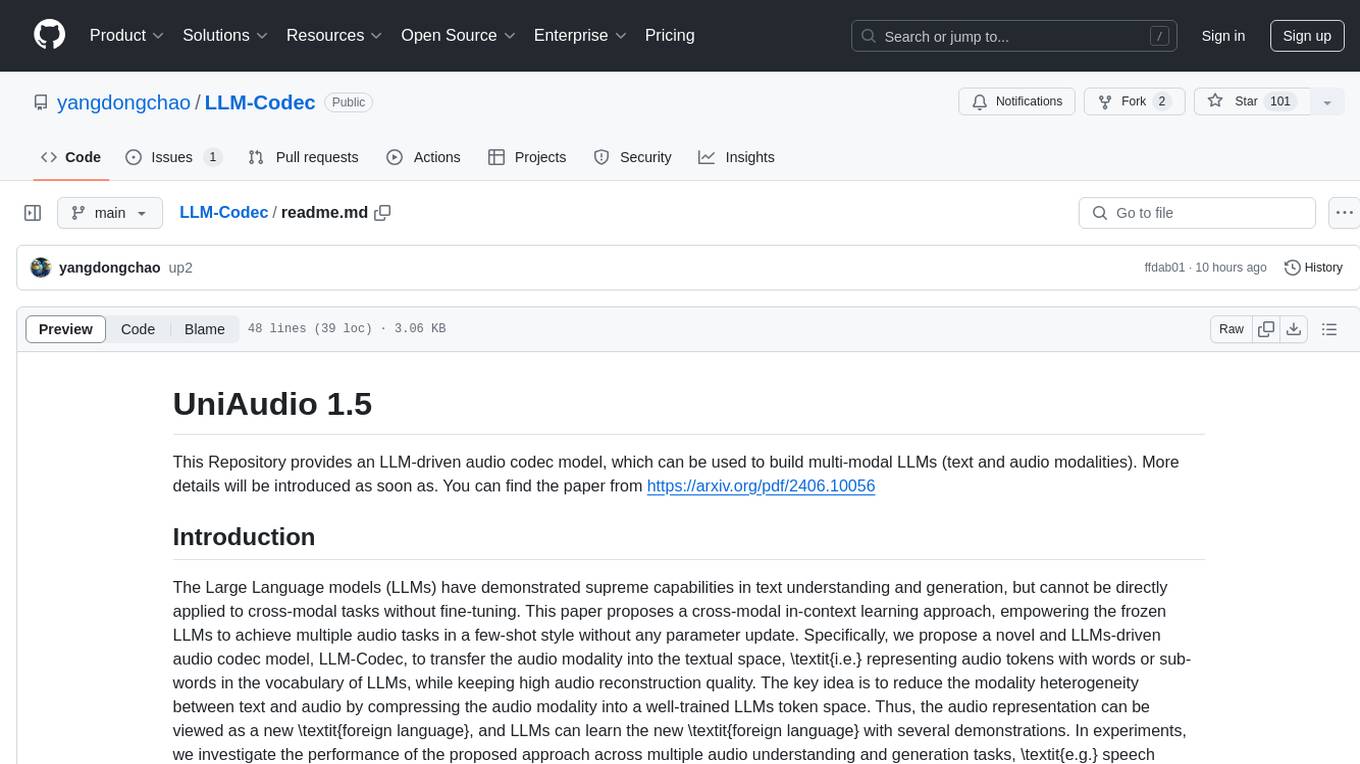View file History
The image size is (1360, 764).
point(1313,268)
